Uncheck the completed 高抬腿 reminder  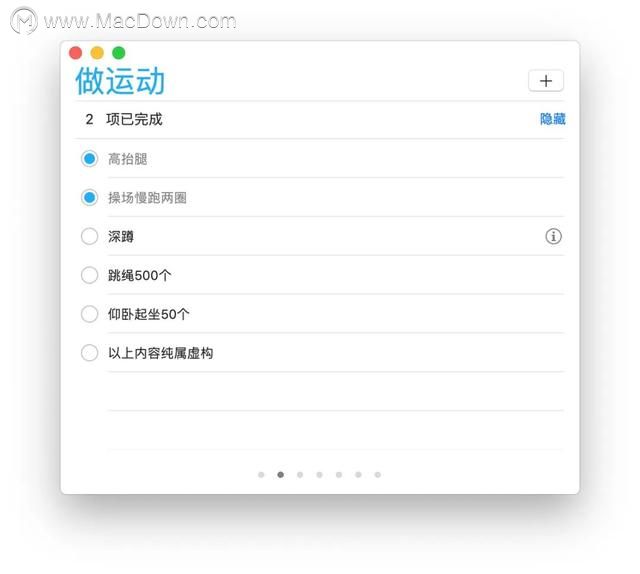coord(89,158)
